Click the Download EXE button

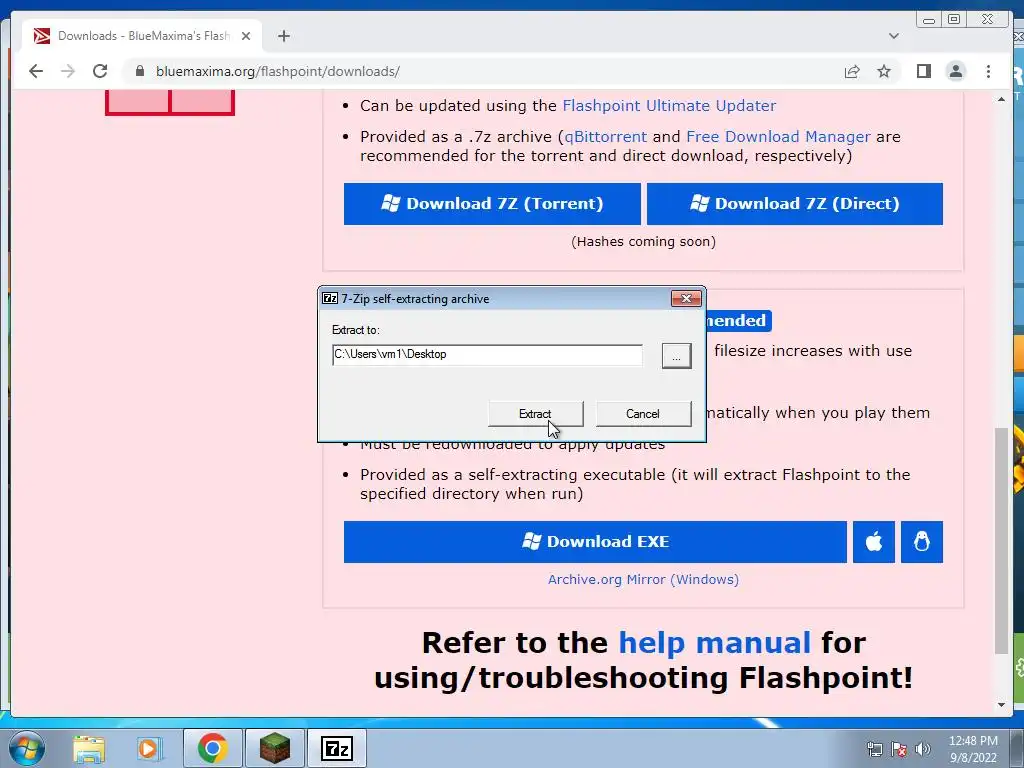[x=595, y=541]
